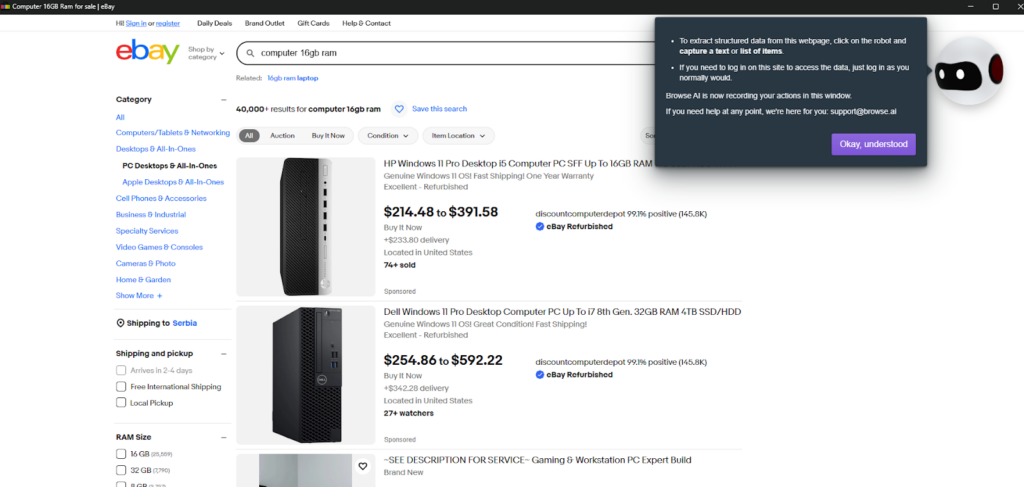This screenshot has width=1024, height=487.
Task: Switch to the Auction tab
Action: coord(282,136)
